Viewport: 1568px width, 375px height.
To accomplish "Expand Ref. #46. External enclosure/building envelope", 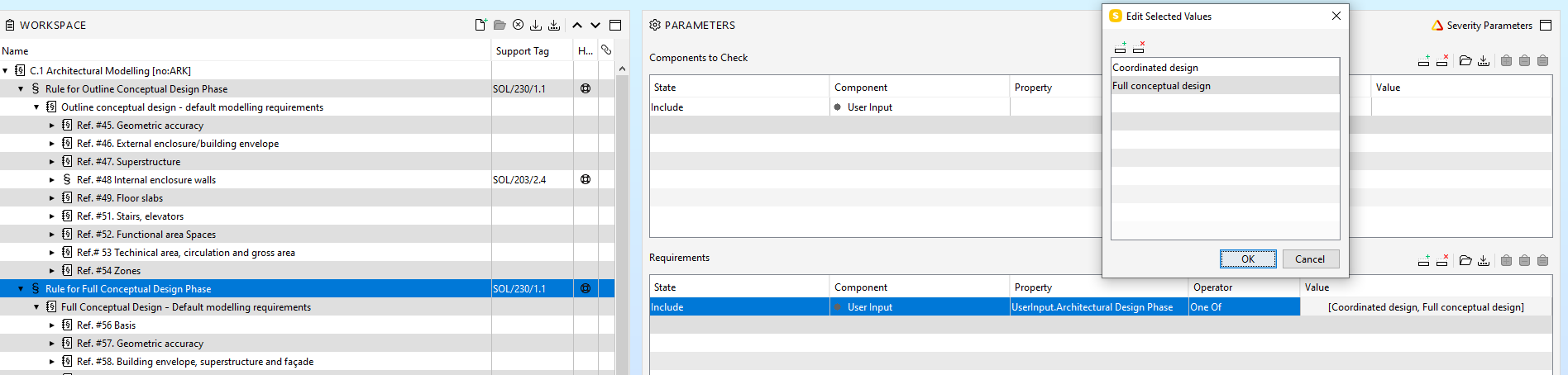I will 52,144.
